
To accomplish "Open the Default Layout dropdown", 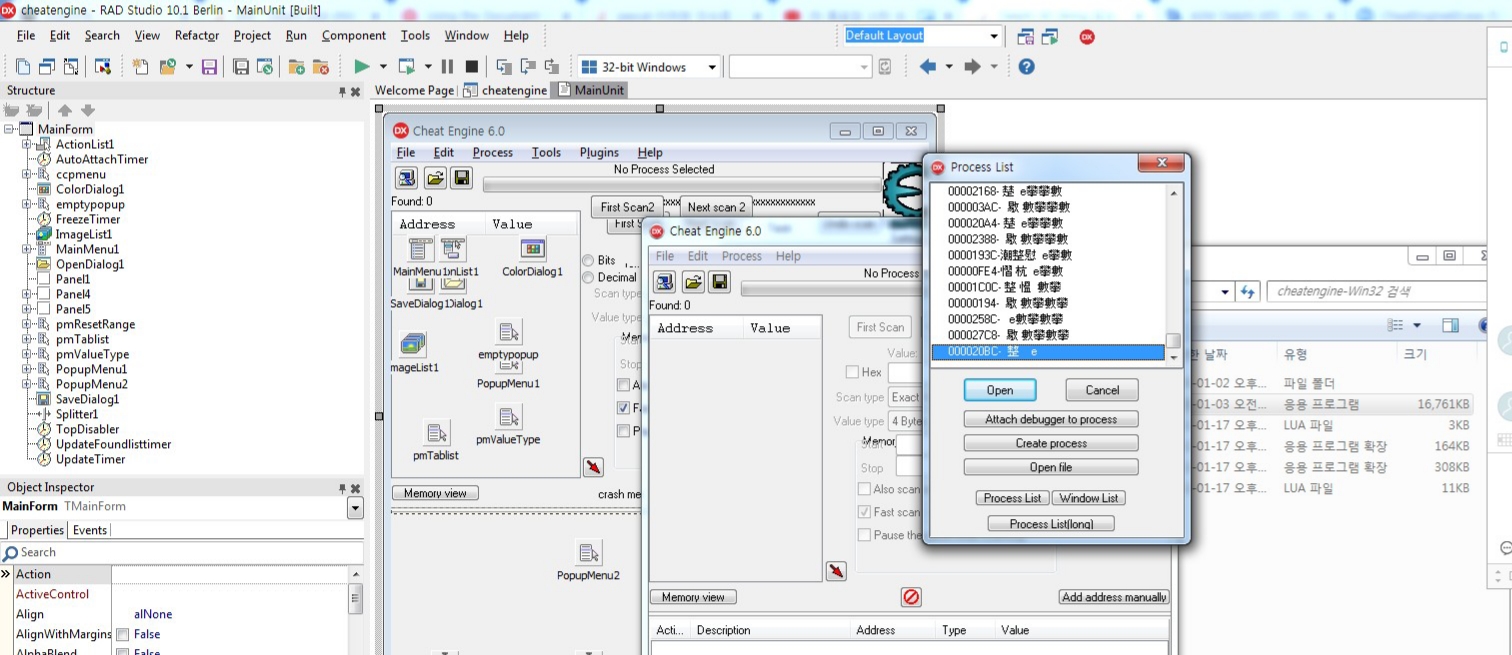I will pyautogui.click(x=994, y=37).
